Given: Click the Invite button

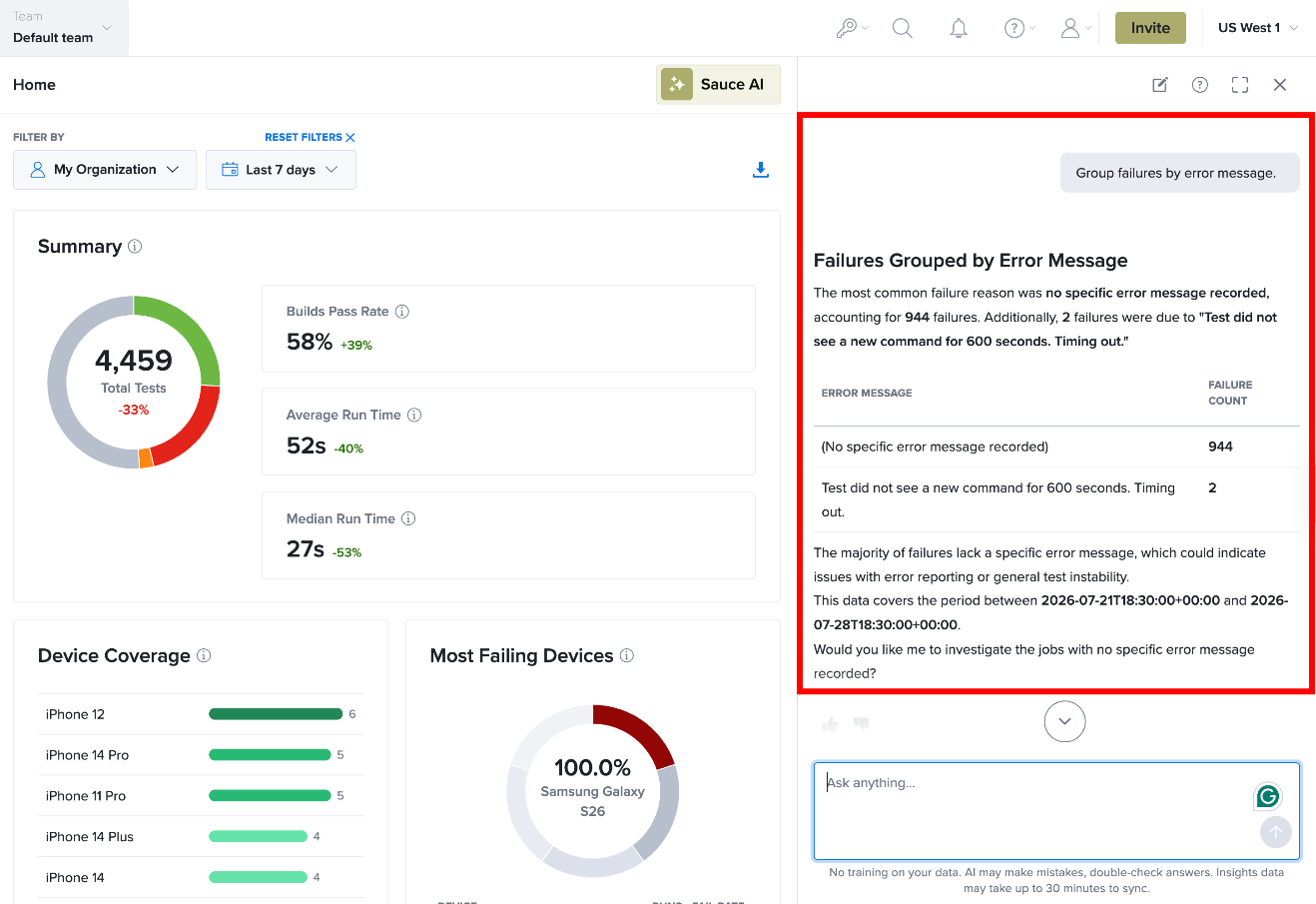Looking at the screenshot, I should [1150, 28].
